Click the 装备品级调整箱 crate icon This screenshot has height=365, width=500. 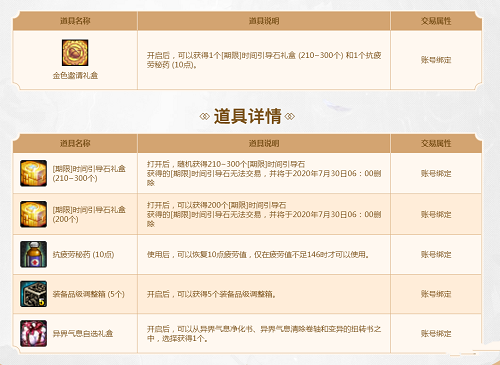[33, 294]
